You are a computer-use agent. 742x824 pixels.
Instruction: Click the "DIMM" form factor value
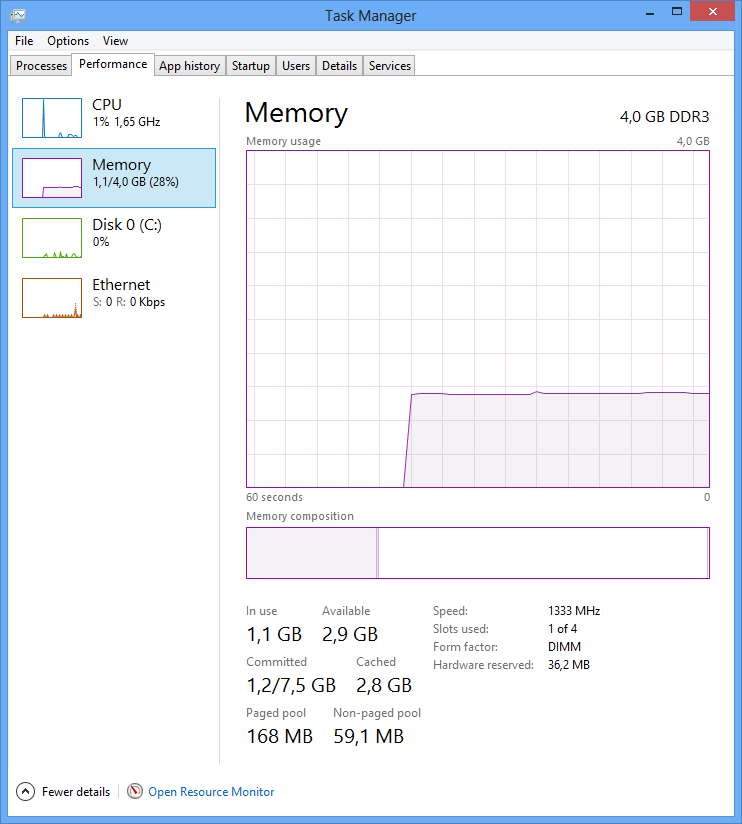(564, 646)
